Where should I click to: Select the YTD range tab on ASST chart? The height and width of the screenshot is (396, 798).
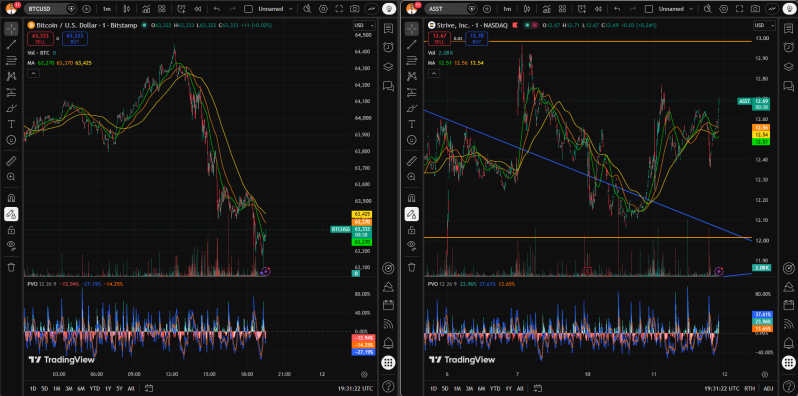[495, 388]
